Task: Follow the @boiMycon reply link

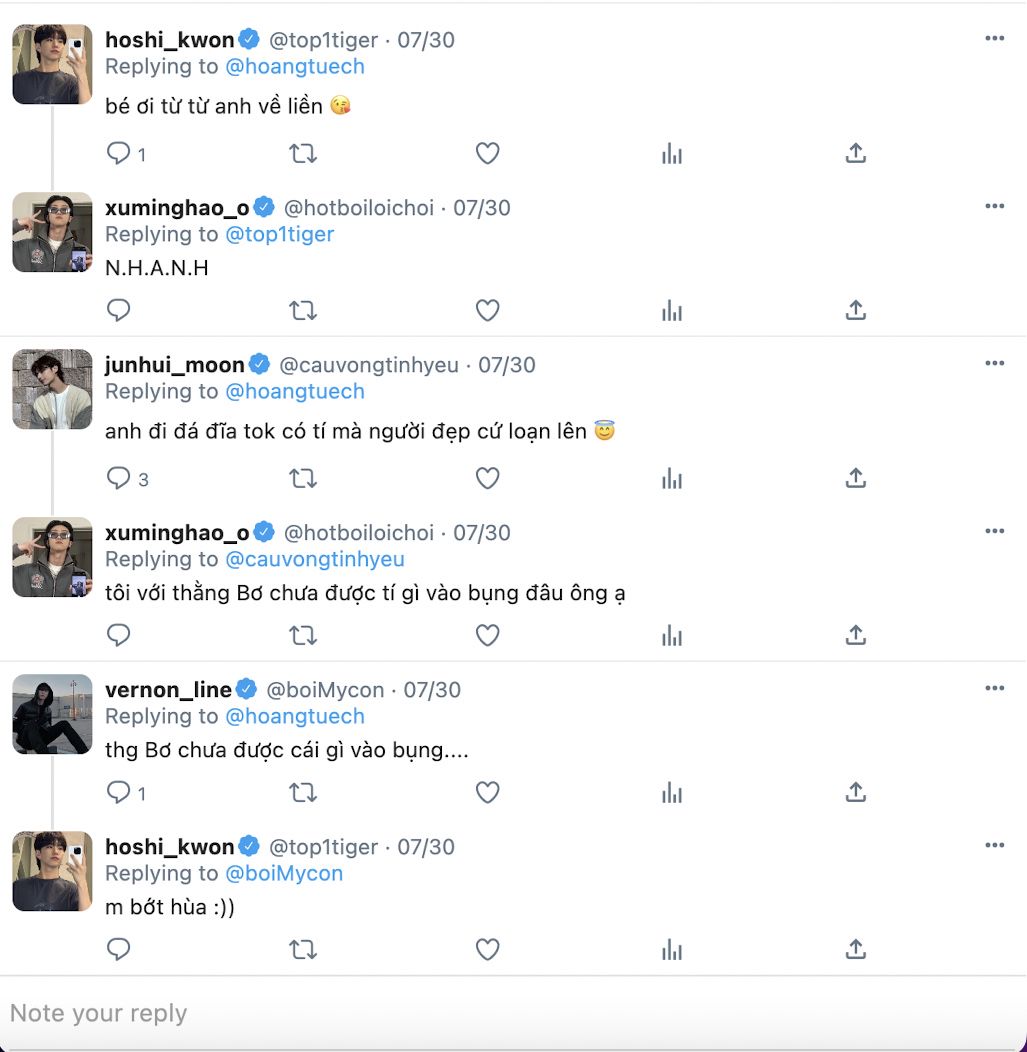Action: pos(284,873)
